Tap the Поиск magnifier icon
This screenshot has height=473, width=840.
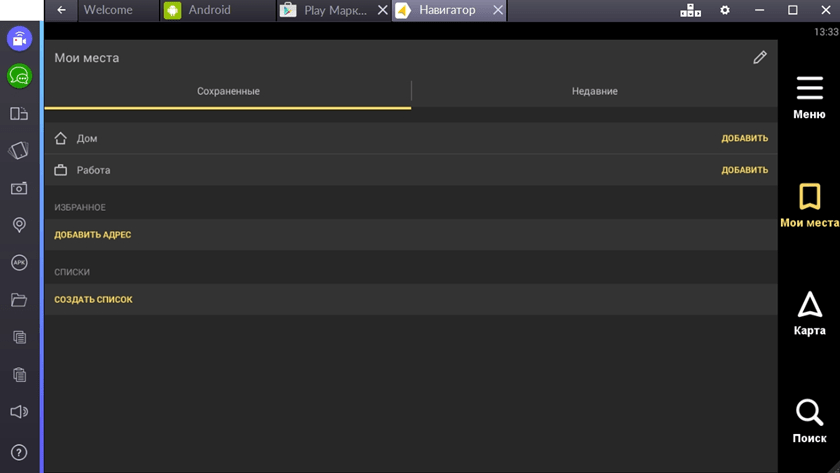tap(809, 412)
